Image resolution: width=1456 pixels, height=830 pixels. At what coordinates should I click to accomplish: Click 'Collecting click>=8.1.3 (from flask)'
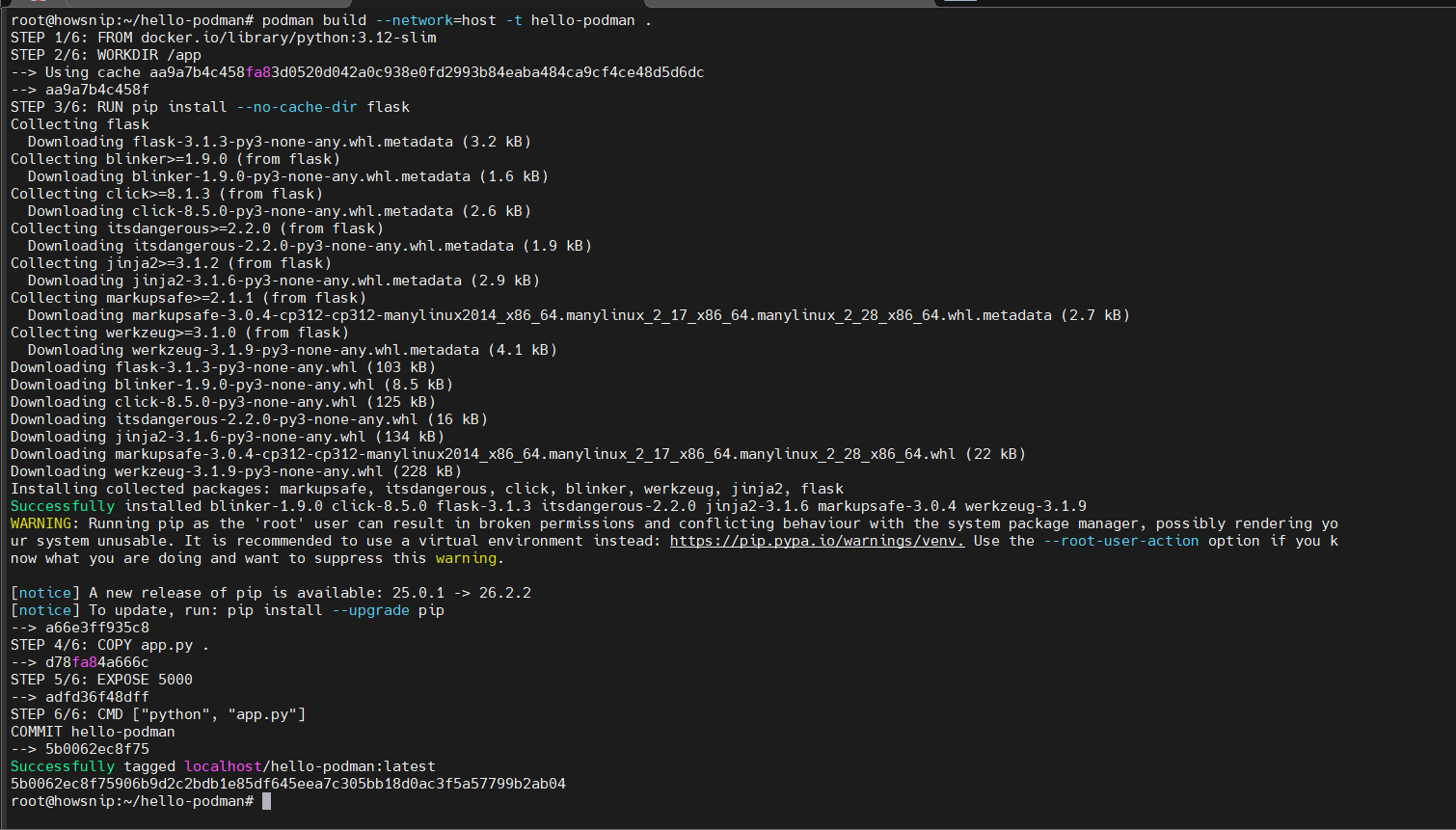tap(167, 194)
